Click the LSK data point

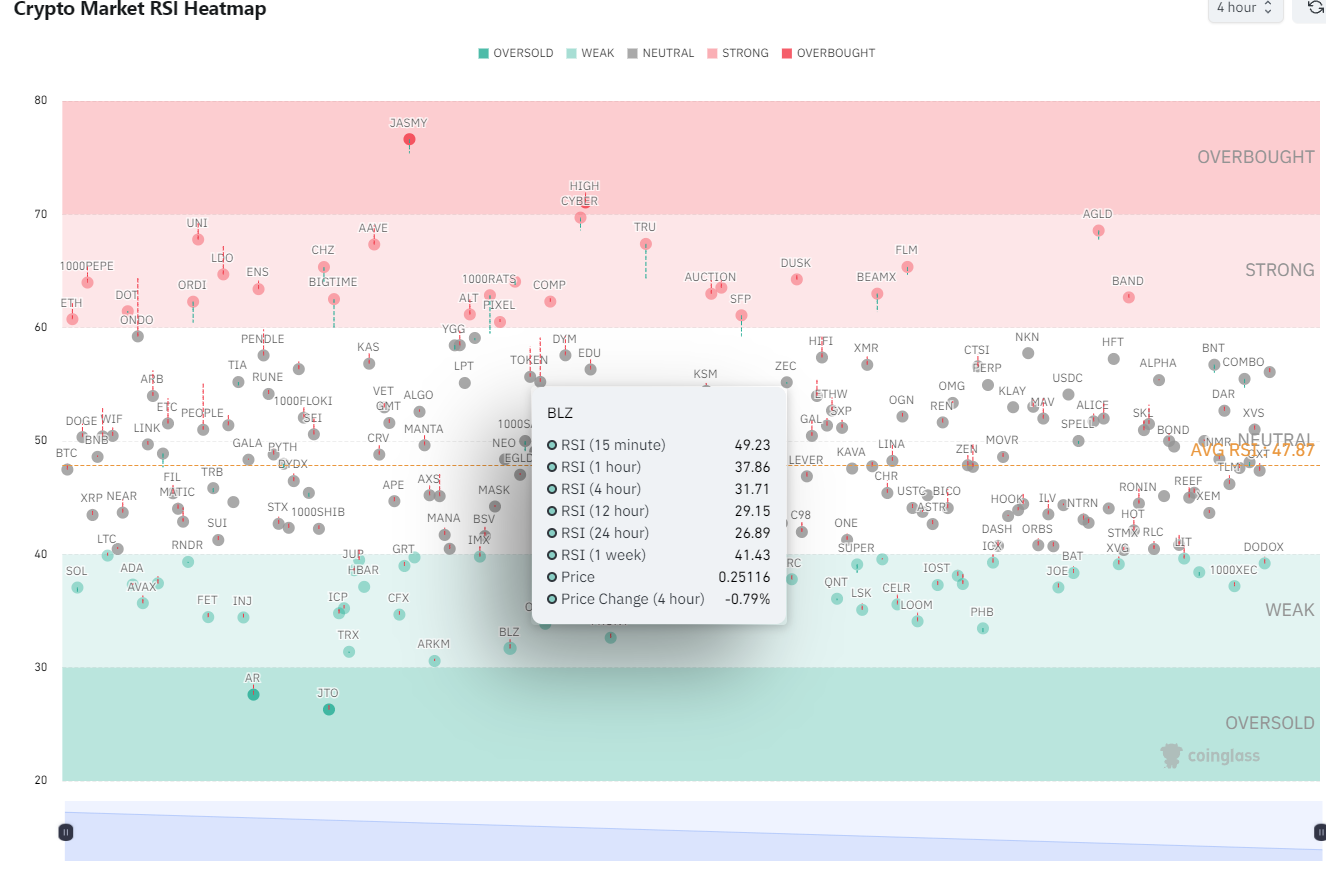point(862,609)
